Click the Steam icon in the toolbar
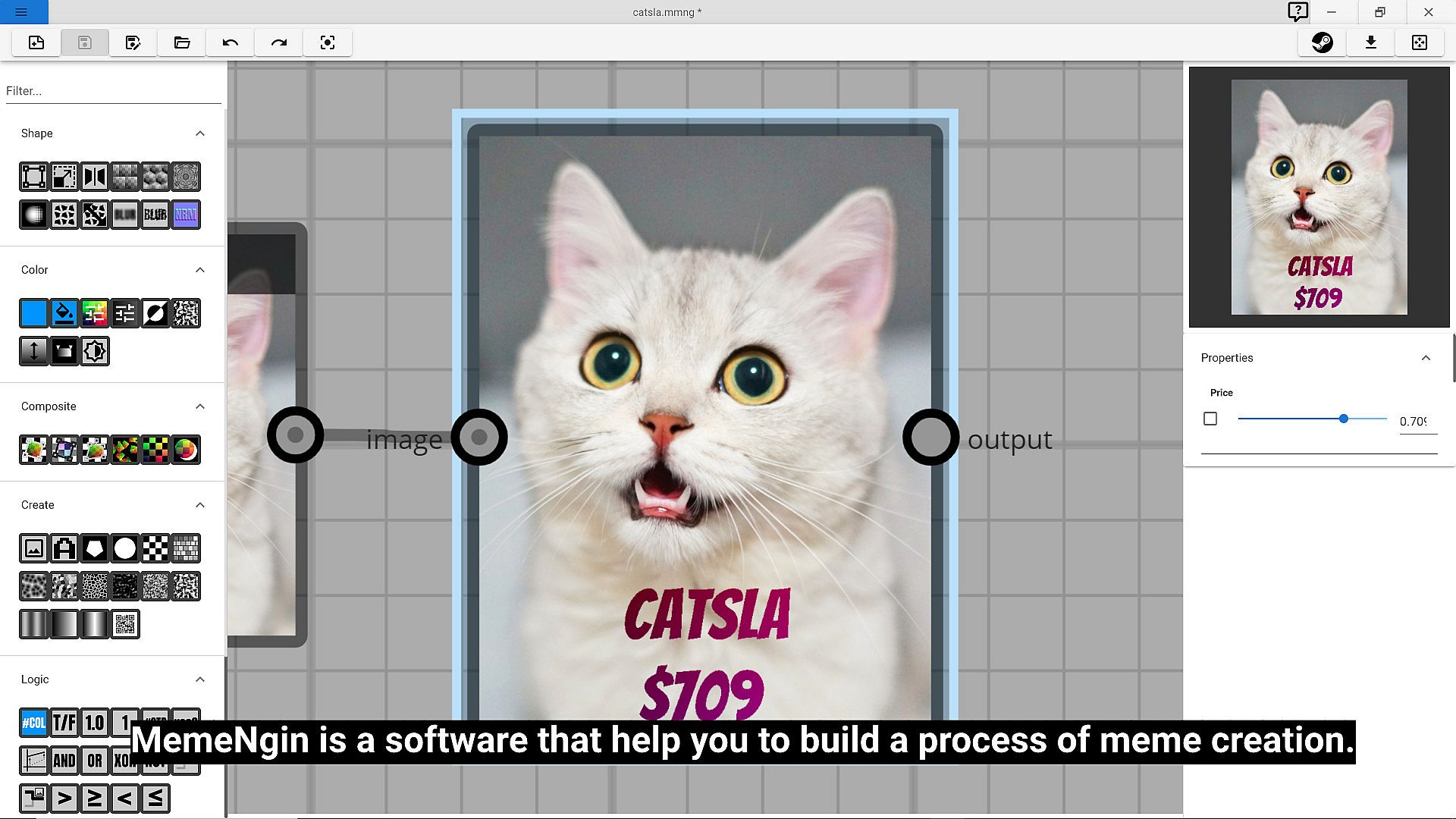The height and width of the screenshot is (819, 1456). [1322, 42]
